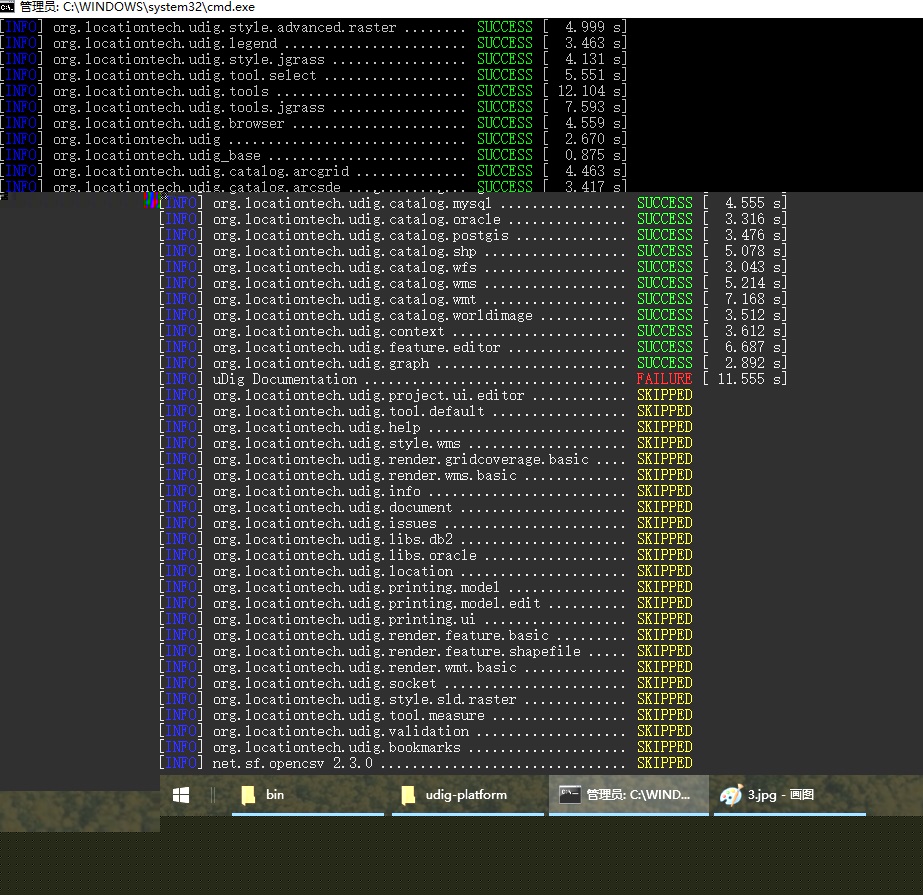
Task: Click org.locationtech.udig.document line
Action: click(426, 506)
